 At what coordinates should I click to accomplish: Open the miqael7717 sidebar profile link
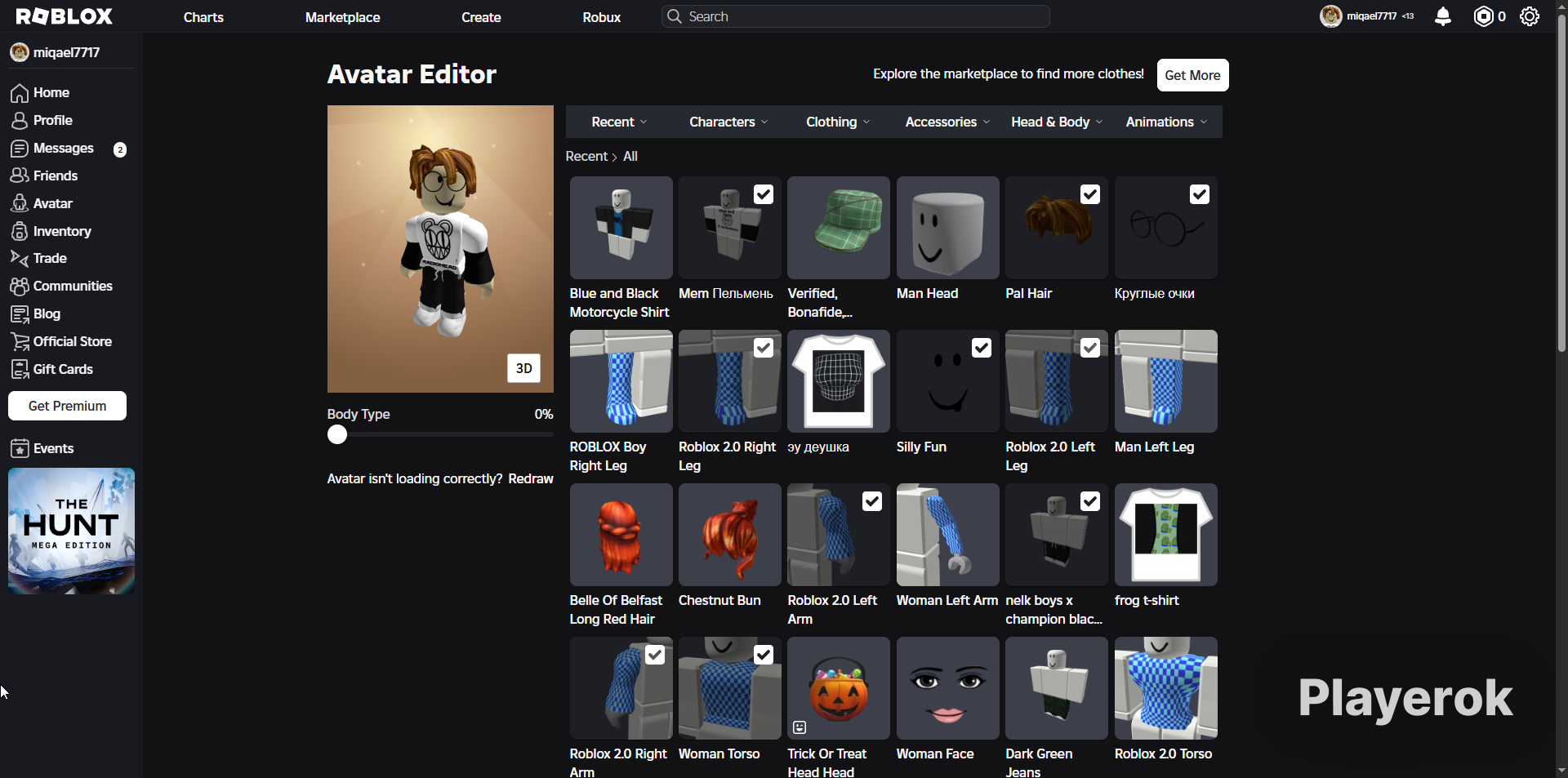point(56,52)
